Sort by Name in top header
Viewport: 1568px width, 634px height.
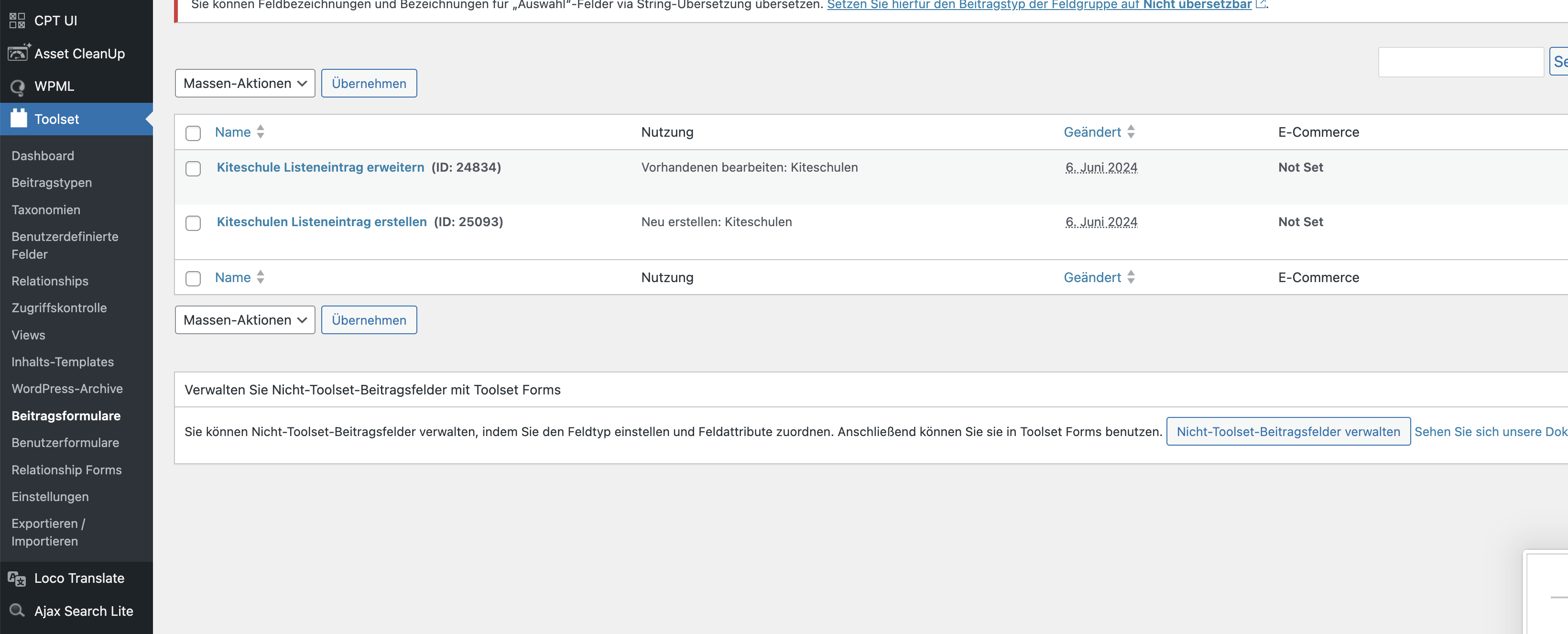(232, 132)
